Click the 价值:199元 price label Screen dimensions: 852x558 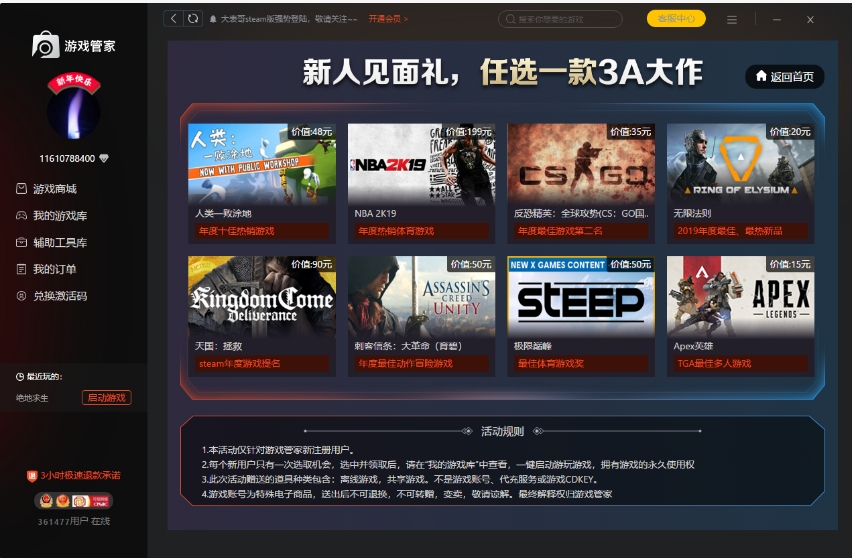point(468,131)
